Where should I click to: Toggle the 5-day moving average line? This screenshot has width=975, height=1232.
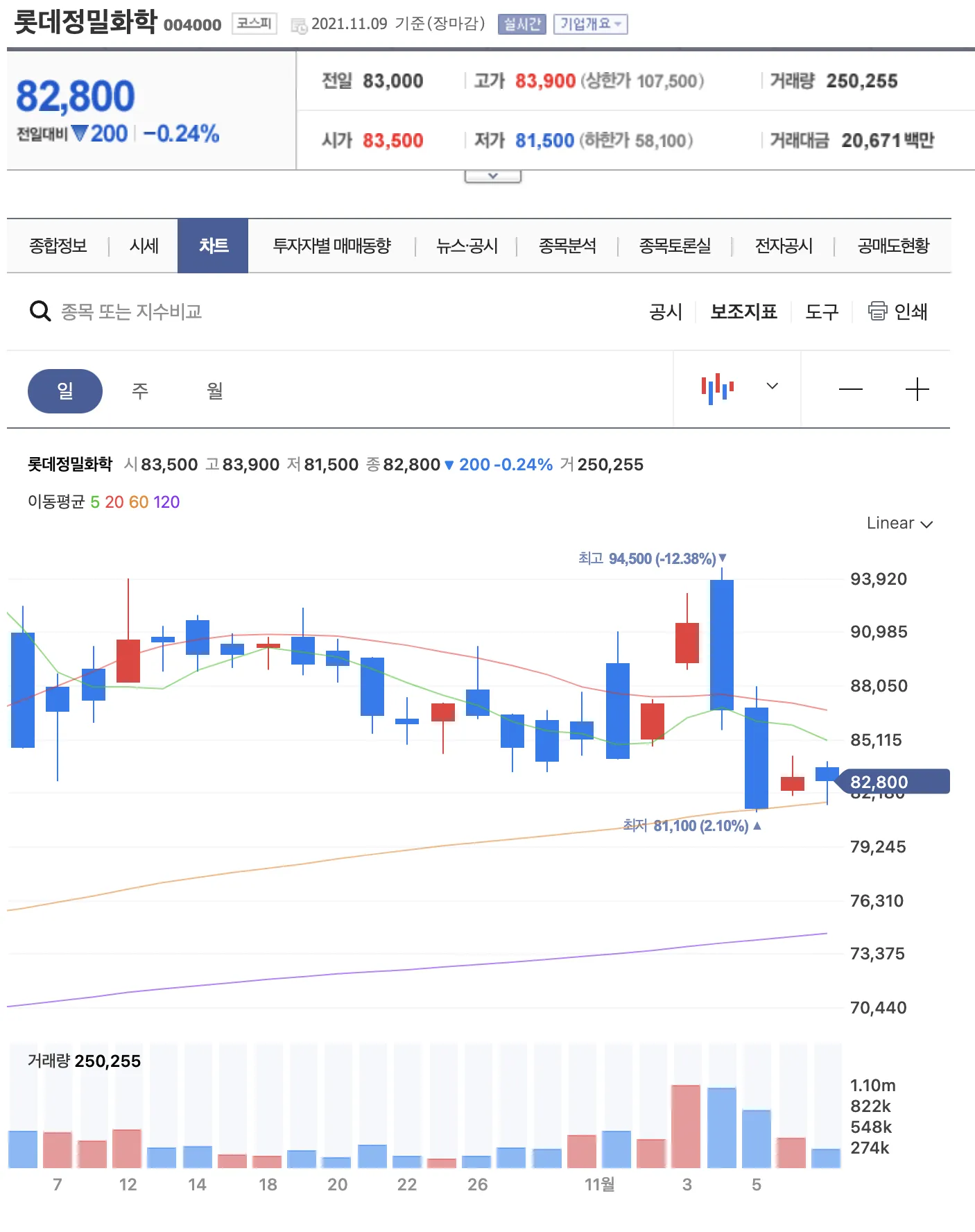coord(95,502)
